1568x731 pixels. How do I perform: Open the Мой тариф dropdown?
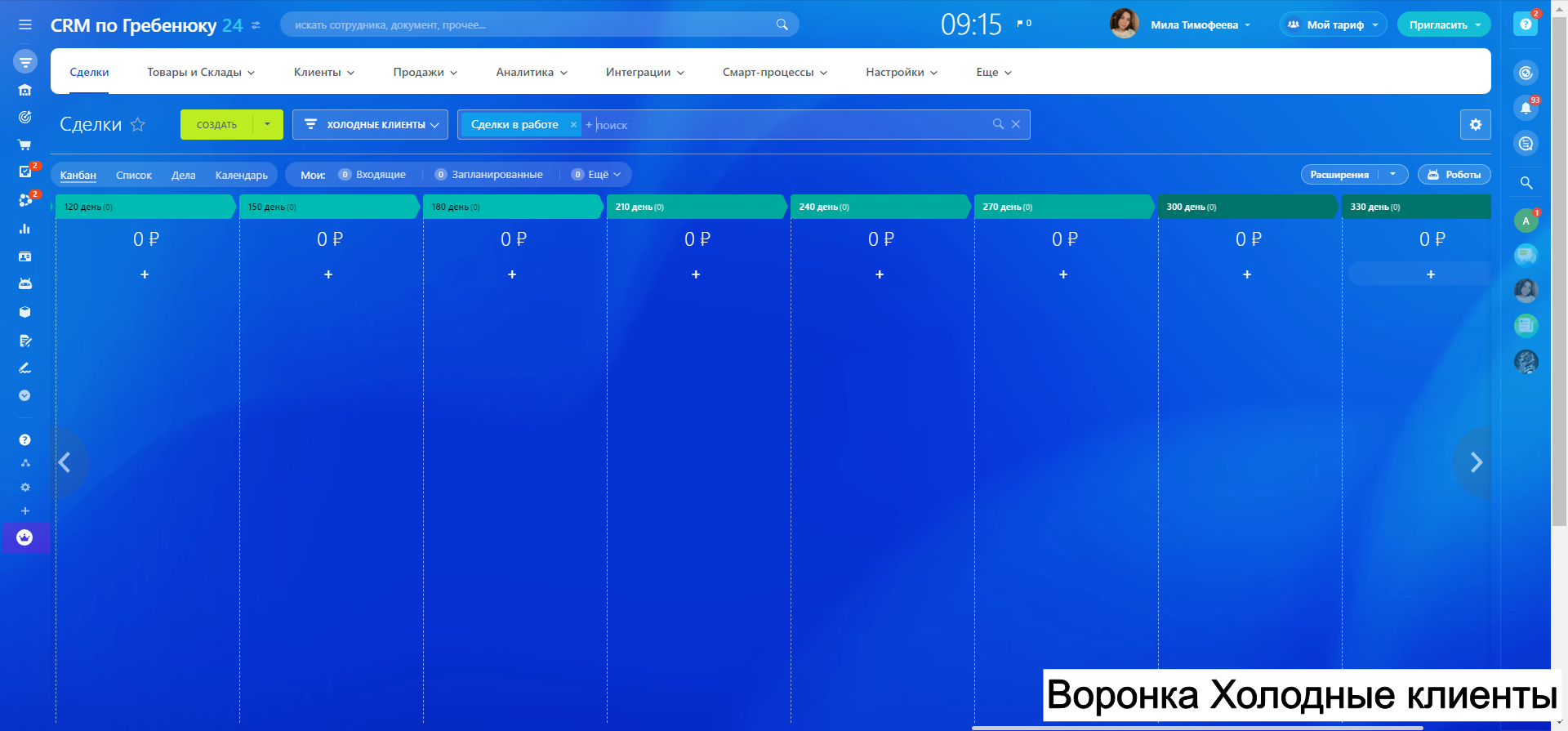click(1334, 25)
